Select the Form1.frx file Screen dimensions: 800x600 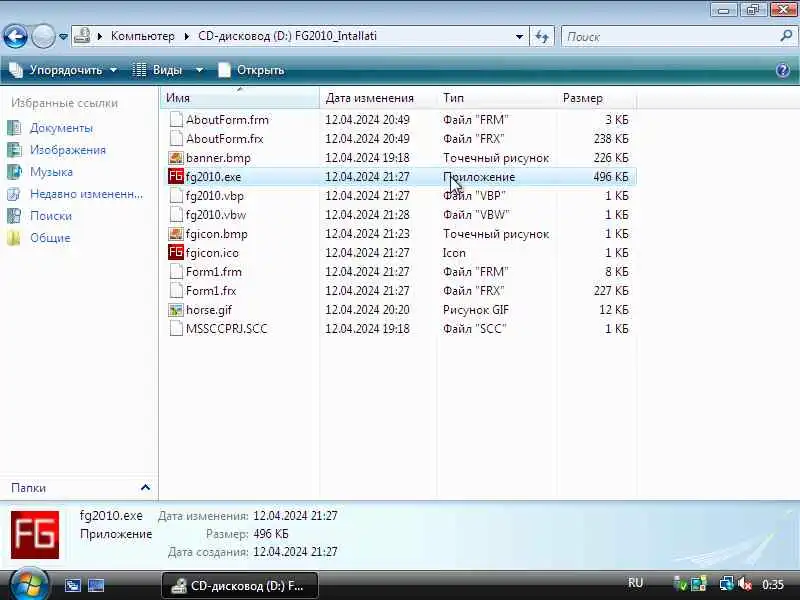click(x=211, y=291)
